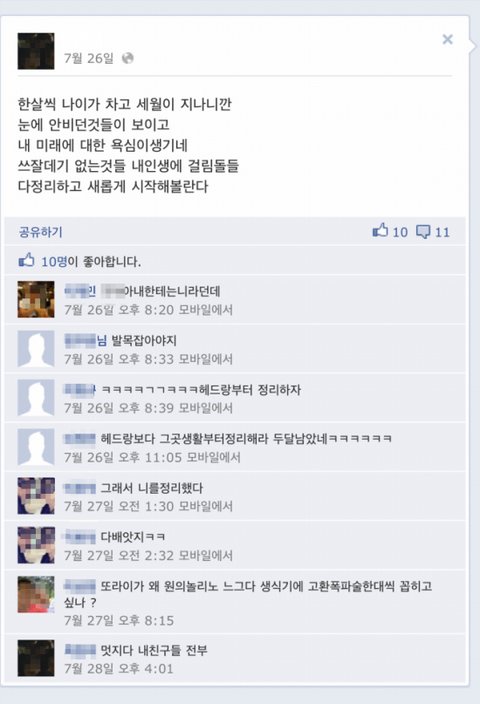Image resolution: width=480 pixels, height=704 pixels.
Task: Open the post author's profile thumbnail
Action: (36, 51)
